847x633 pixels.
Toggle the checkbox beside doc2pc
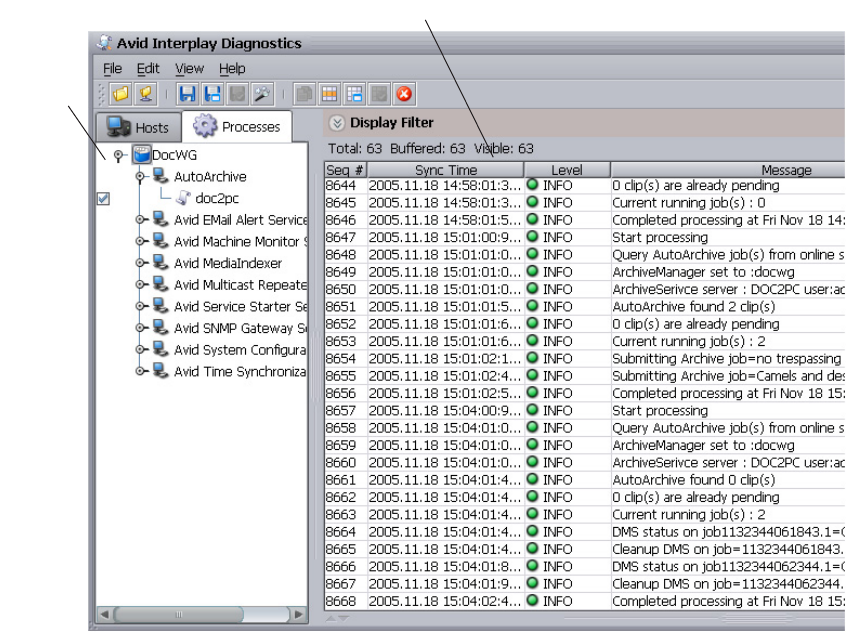pos(103,198)
